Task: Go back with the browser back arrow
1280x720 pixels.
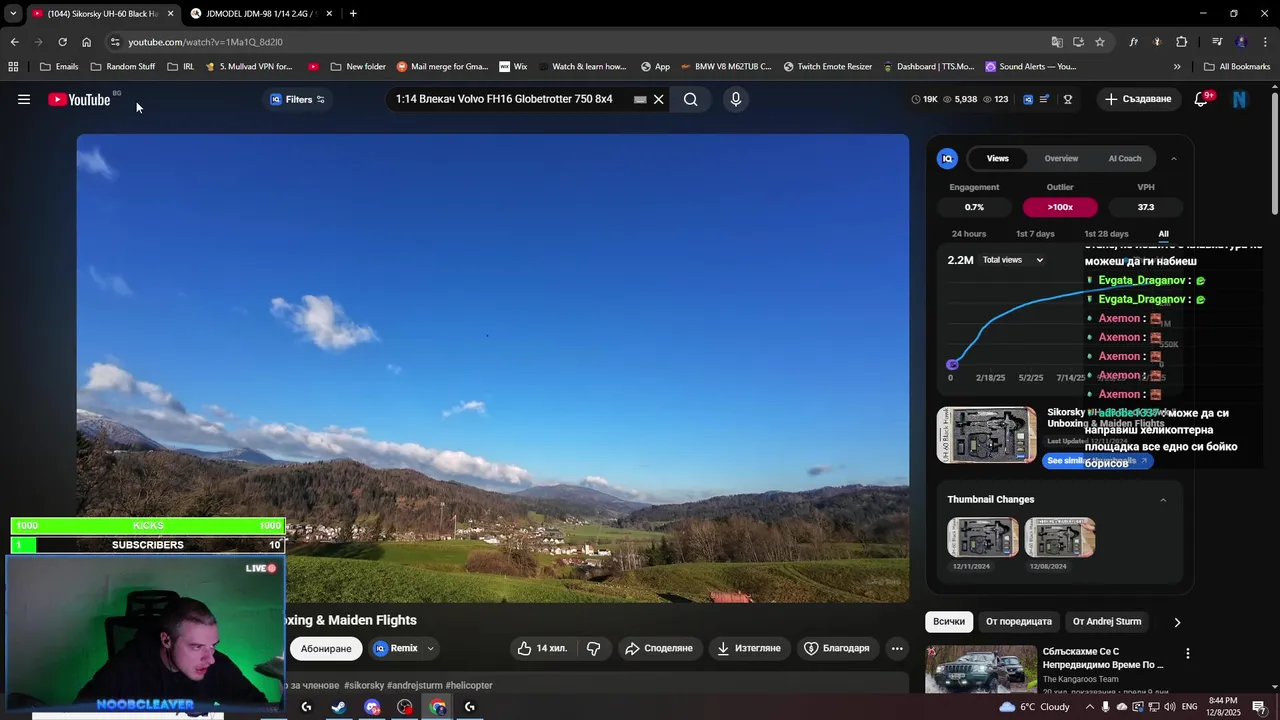Action: [14, 42]
